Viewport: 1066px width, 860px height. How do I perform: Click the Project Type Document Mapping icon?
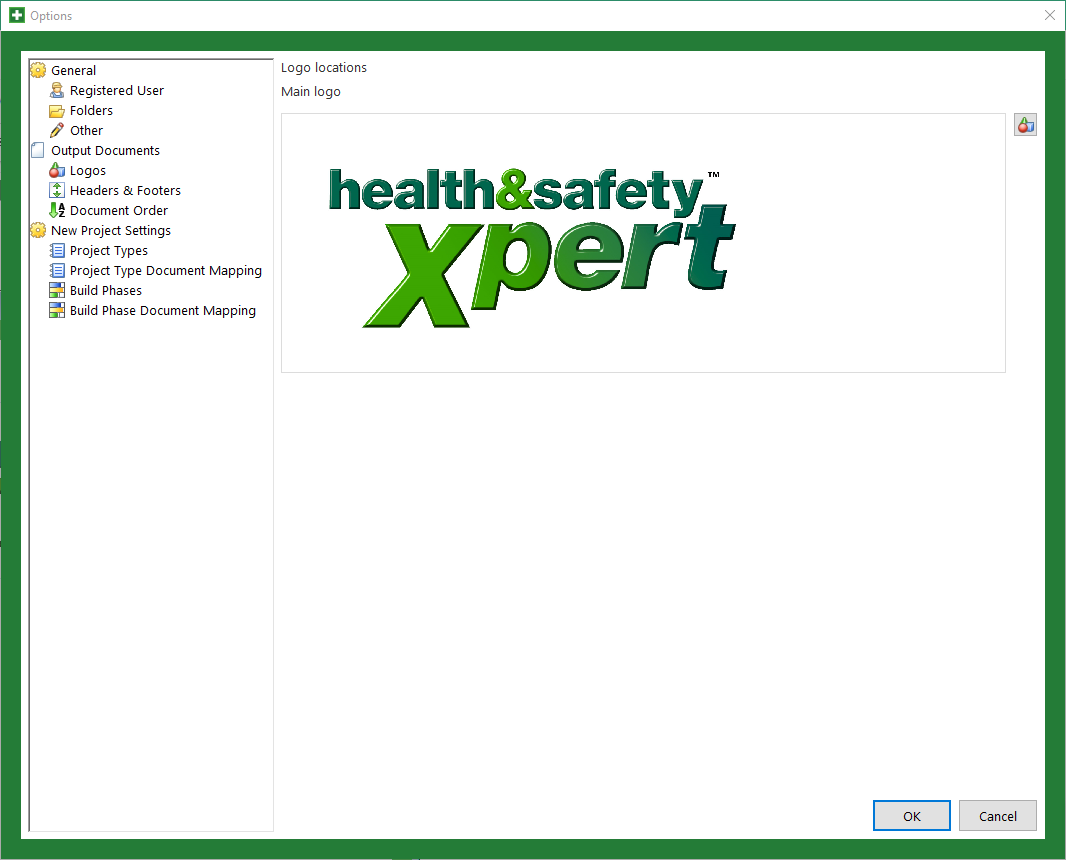pyautogui.click(x=57, y=271)
